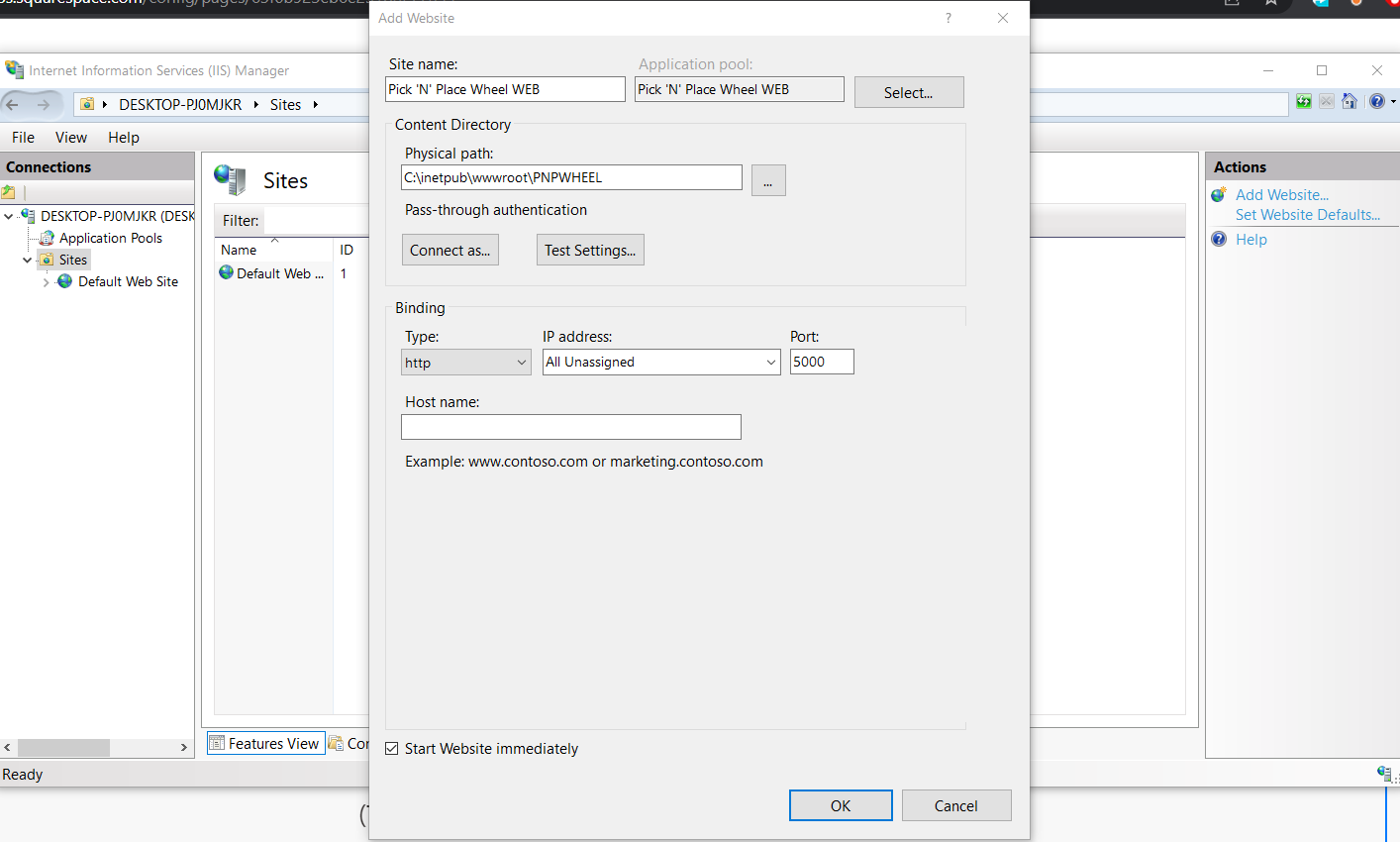
Task: Click the Up One Level icon in Connections
Action: (x=9, y=192)
